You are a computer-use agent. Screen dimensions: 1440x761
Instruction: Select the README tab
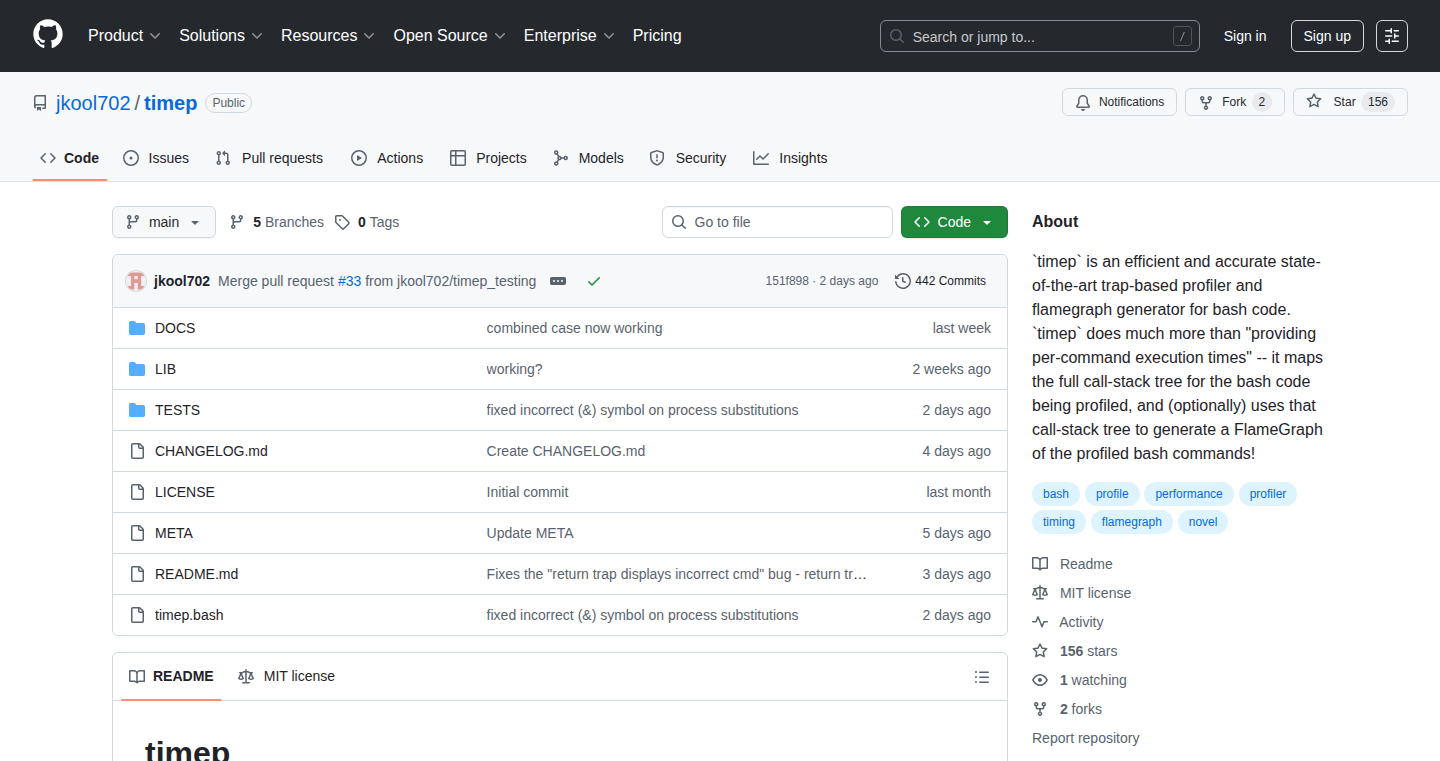[x=171, y=676]
